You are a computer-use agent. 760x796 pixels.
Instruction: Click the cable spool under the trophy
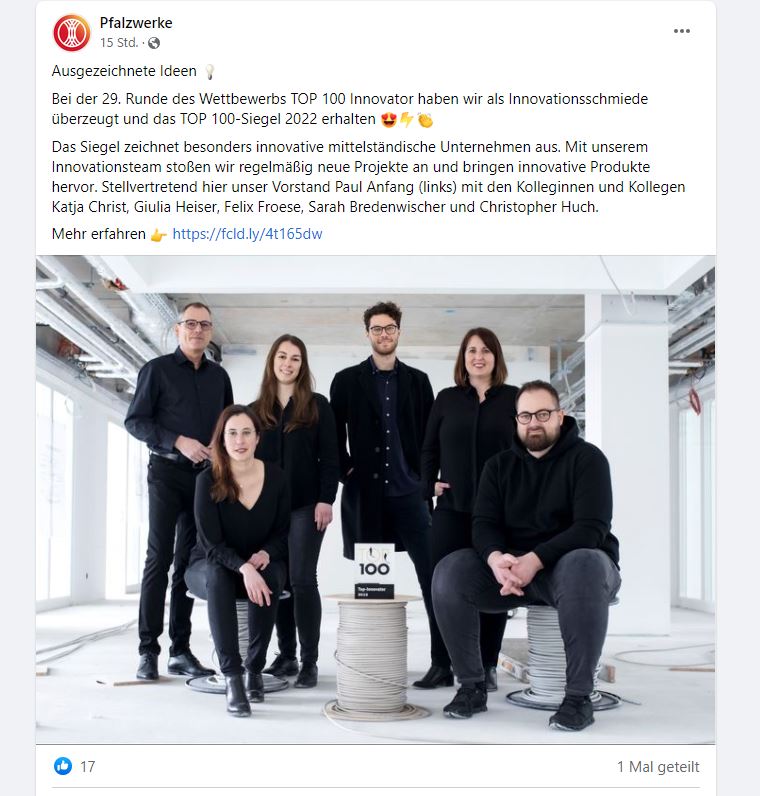(x=374, y=657)
